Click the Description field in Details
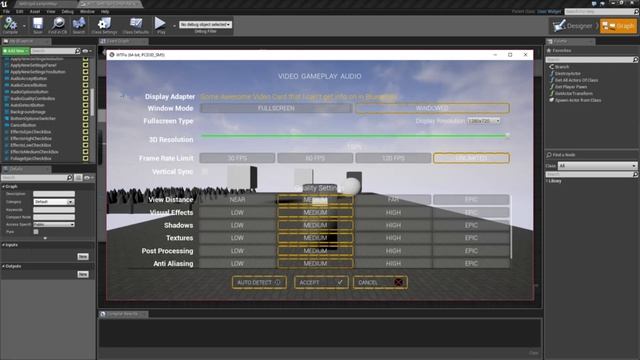Screen dimensions: 640x360 (x=54, y=194)
